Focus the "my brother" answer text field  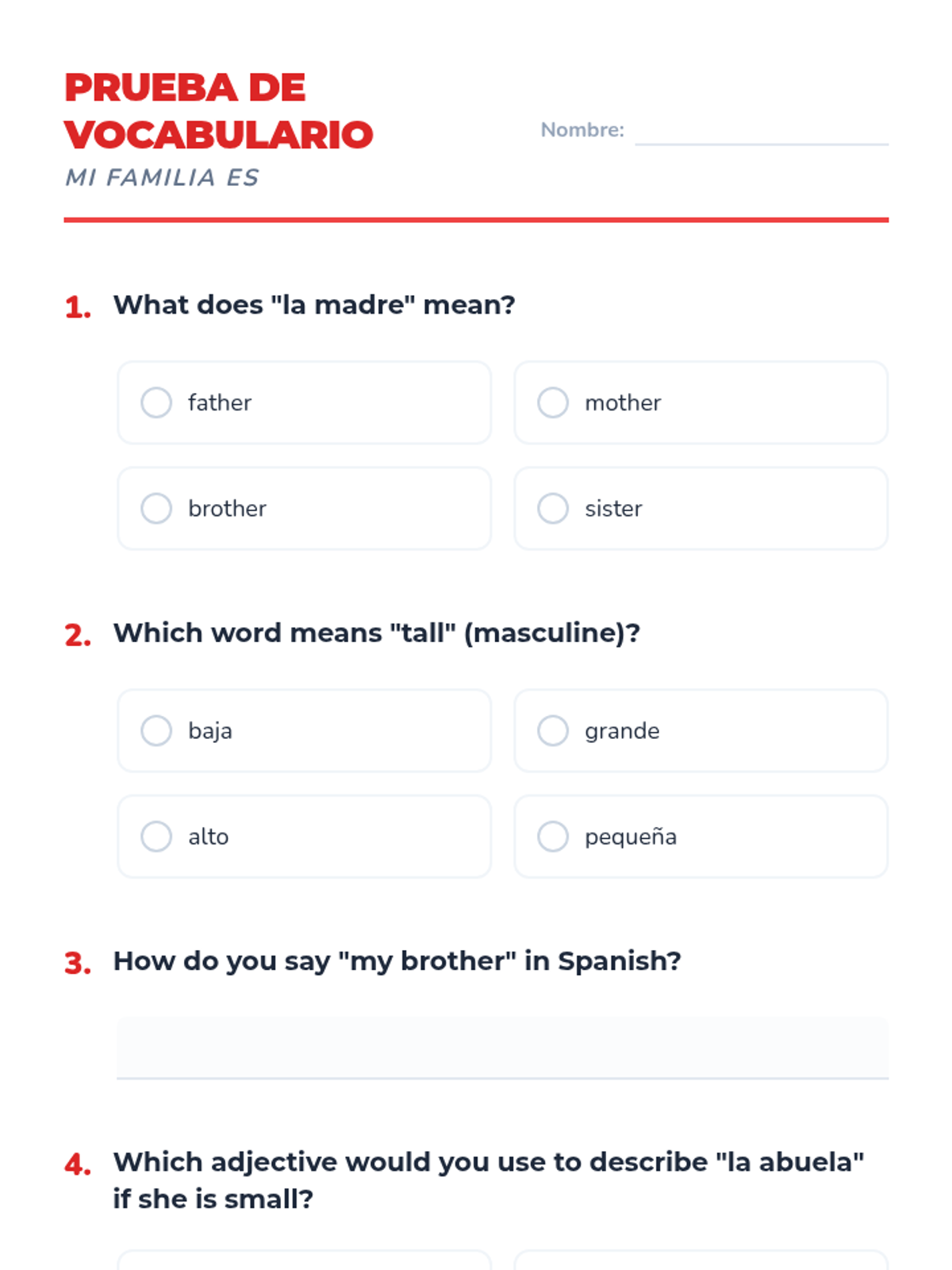(502, 1048)
